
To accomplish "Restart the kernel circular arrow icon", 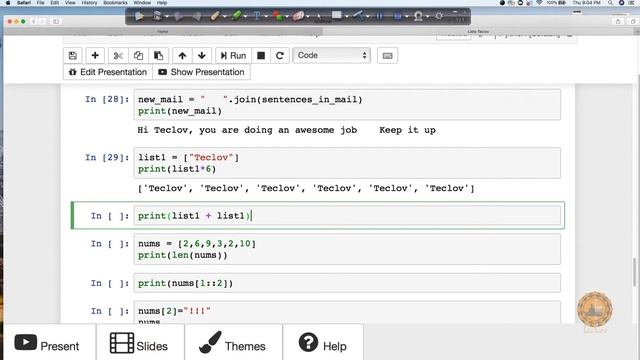I will pos(280,56).
